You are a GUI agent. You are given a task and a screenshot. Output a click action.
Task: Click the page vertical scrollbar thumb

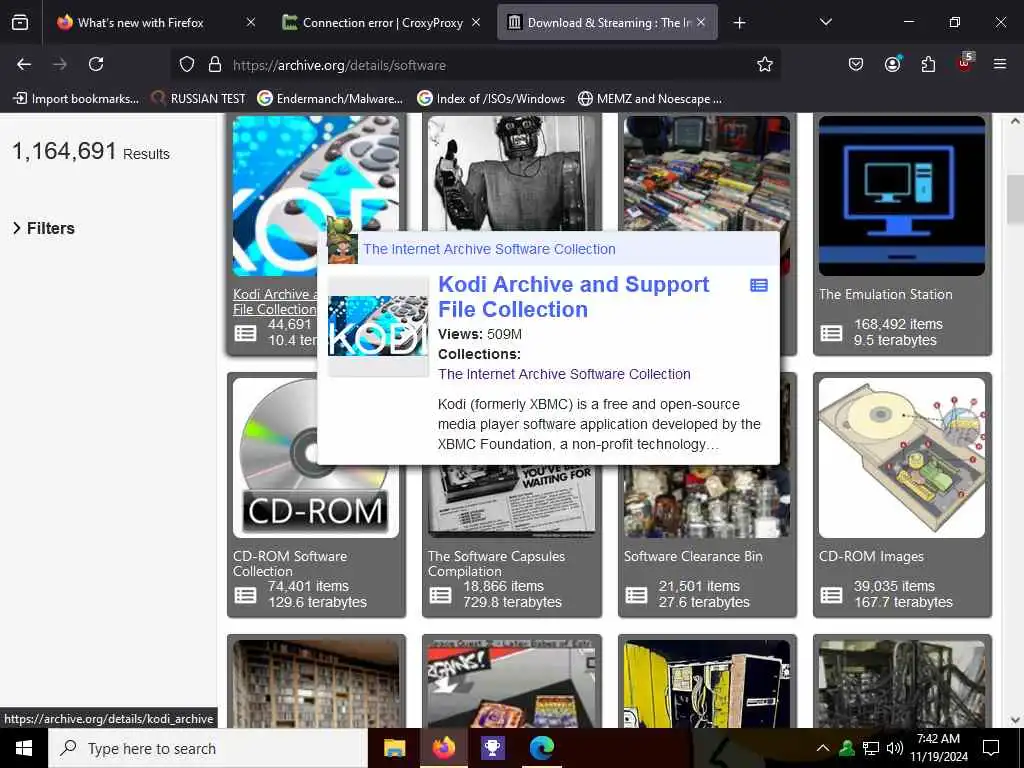pos(1015,199)
